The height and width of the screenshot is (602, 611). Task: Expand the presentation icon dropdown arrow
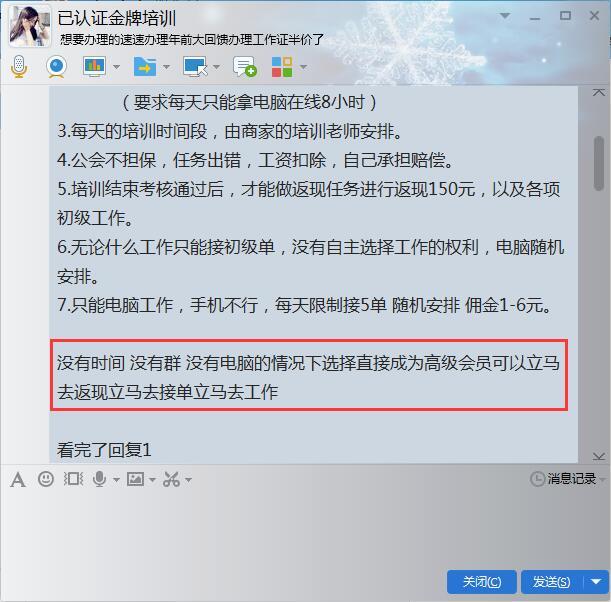[x=116, y=67]
